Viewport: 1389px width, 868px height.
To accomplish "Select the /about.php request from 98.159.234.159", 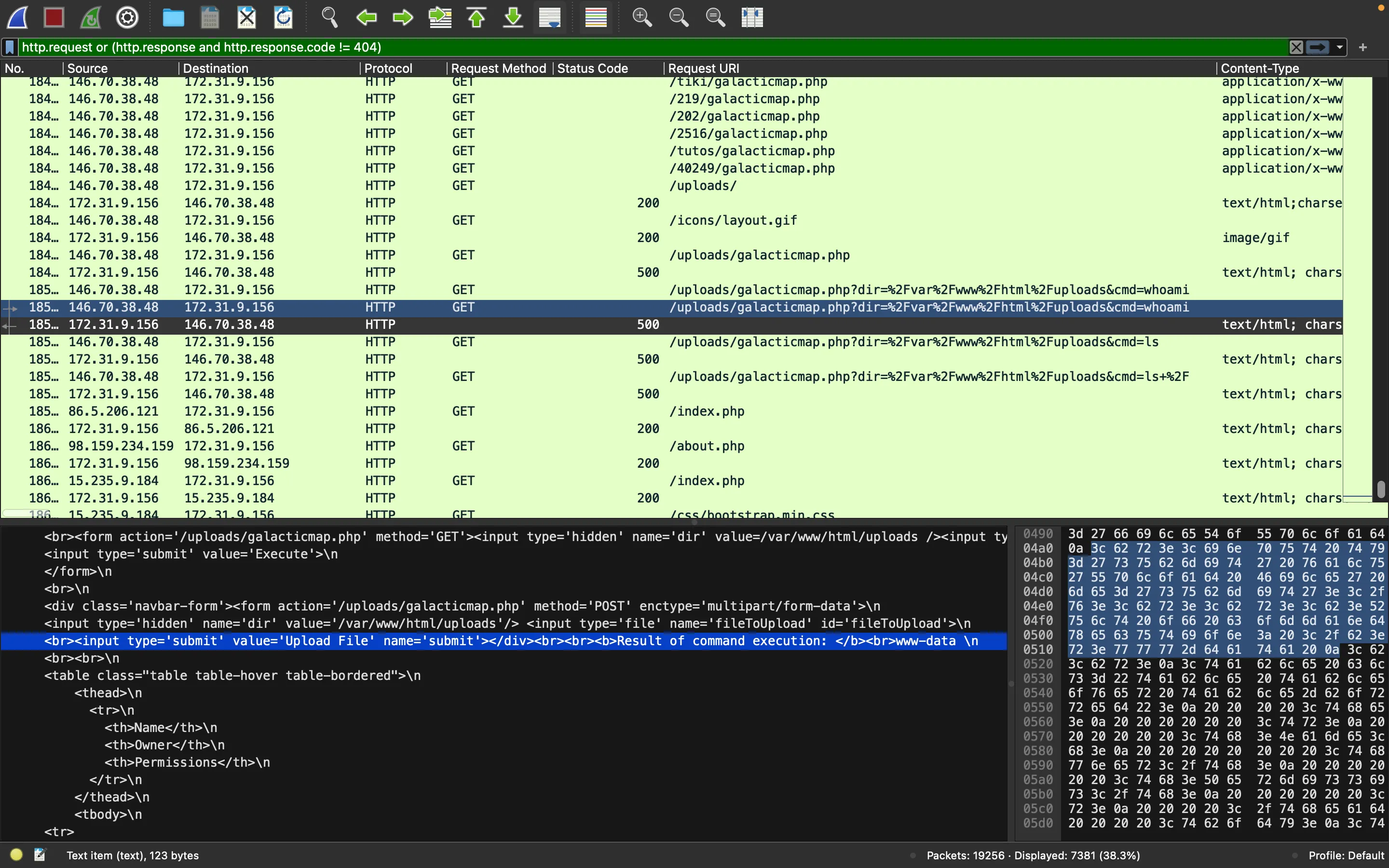I will tap(671, 446).
